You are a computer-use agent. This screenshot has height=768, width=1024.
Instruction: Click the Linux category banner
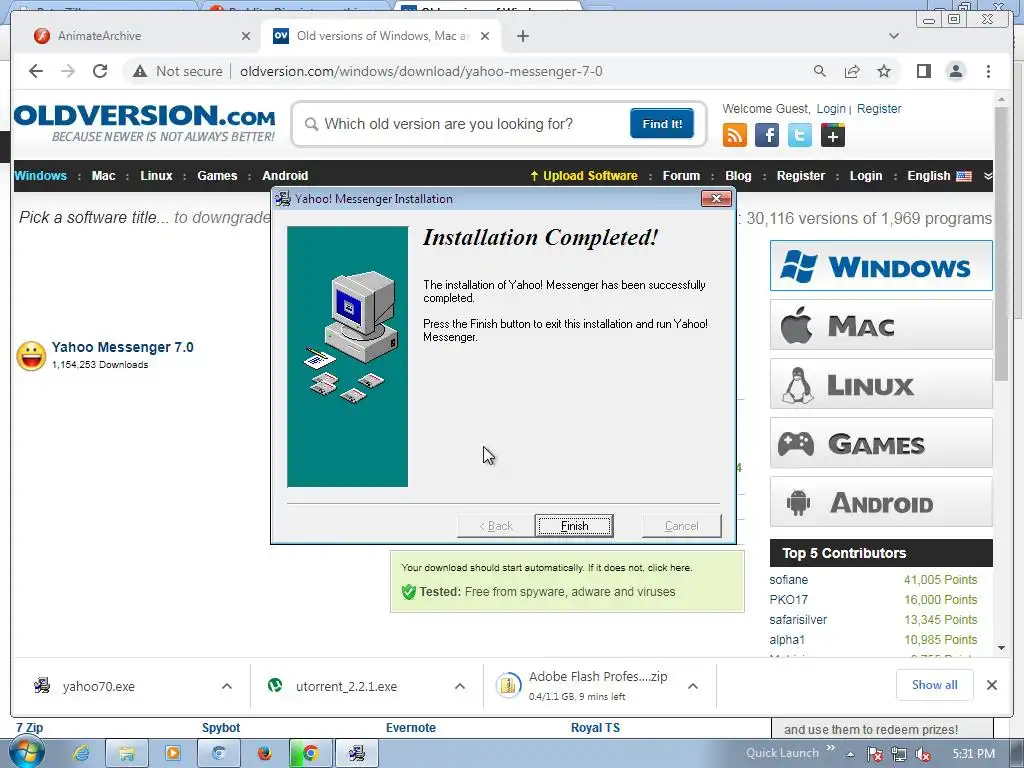tap(881, 384)
